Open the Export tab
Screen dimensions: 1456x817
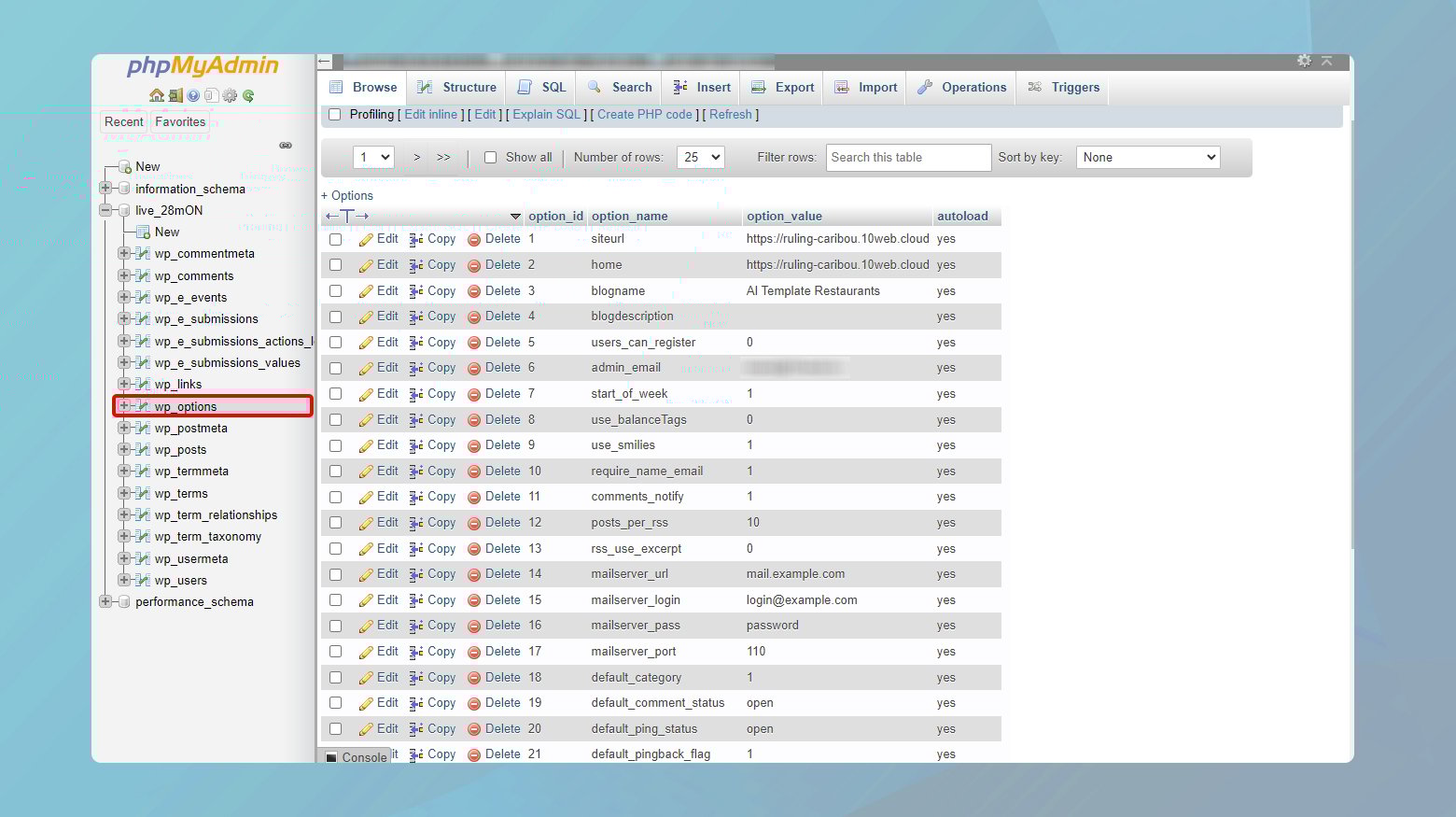point(783,88)
